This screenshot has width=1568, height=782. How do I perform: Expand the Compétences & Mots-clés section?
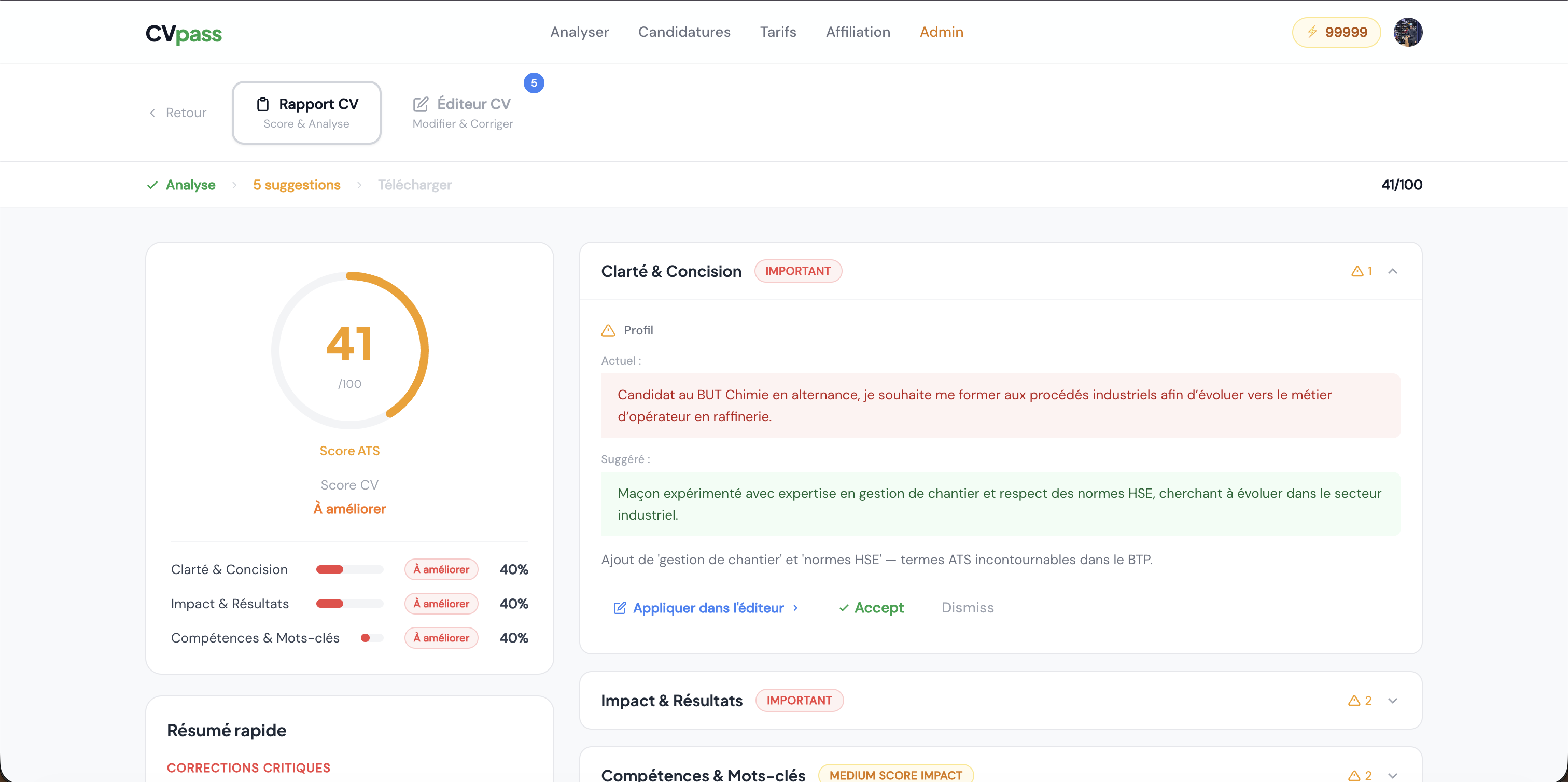tap(1393, 775)
